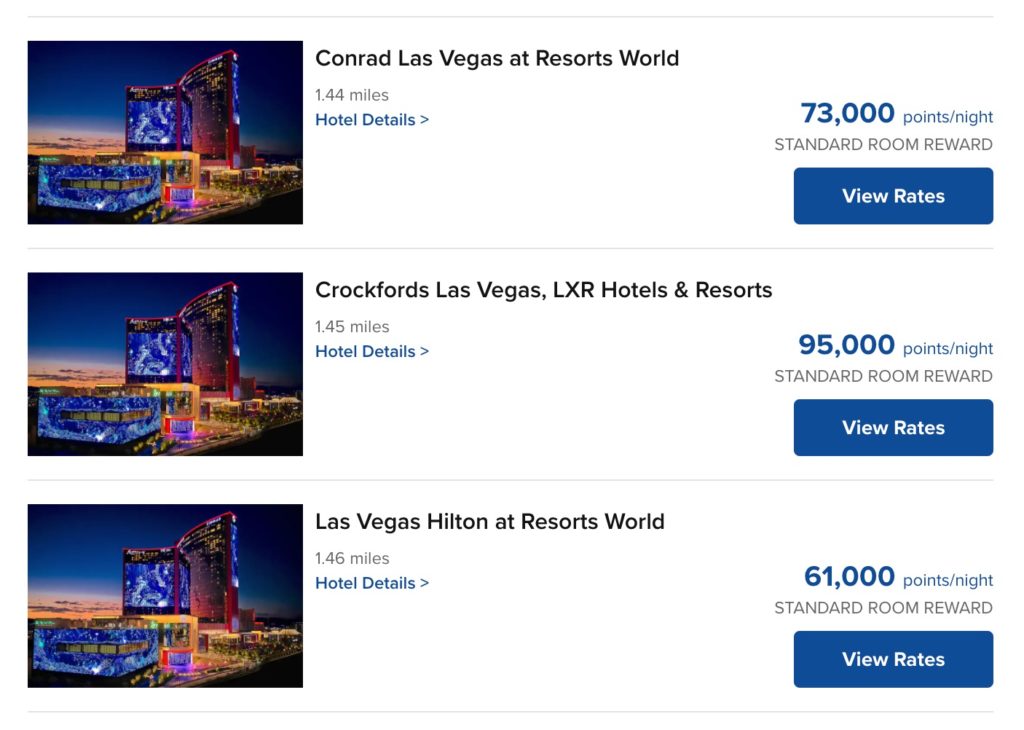Open Hotel Details for Conrad Las Vegas
Image resolution: width=1024 pixels, height=730 pixels.
(365, 119)
